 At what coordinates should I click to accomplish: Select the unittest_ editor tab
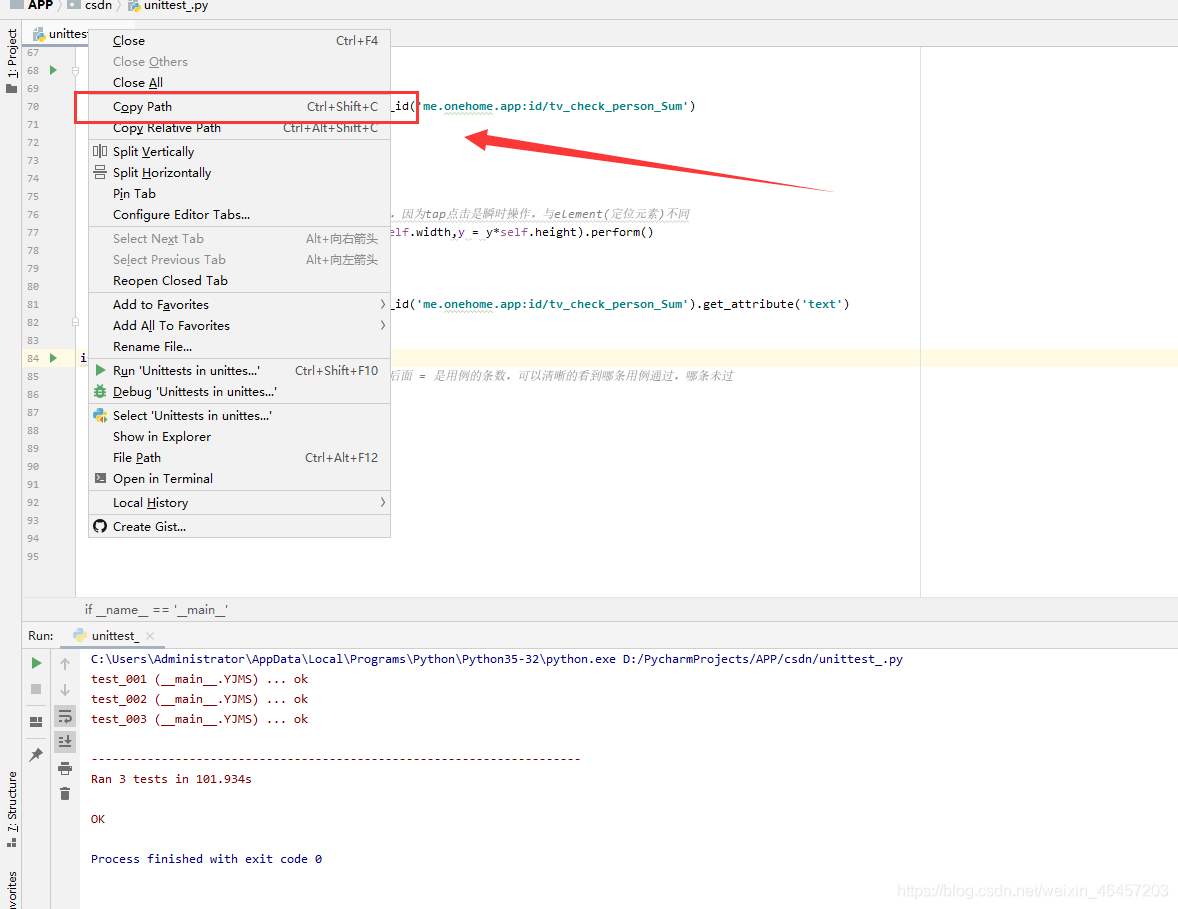60,34
